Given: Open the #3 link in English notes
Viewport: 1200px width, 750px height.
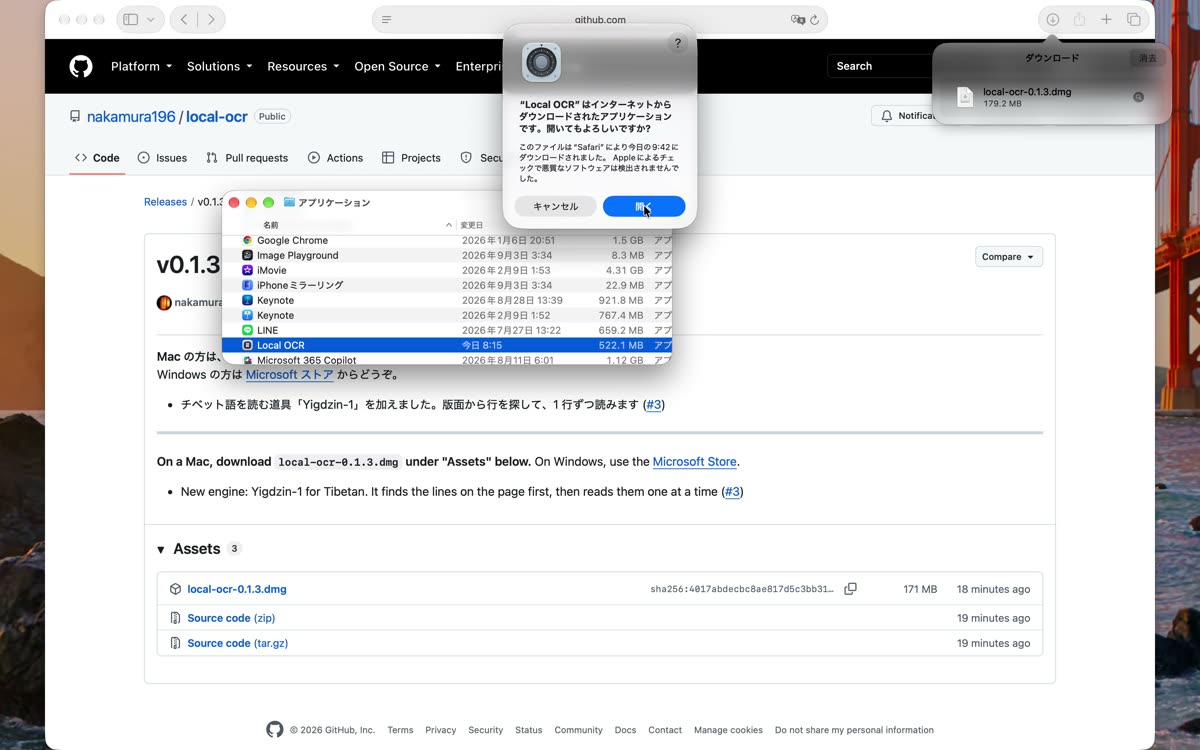Looking at the screenshot, I should [732, 492].
